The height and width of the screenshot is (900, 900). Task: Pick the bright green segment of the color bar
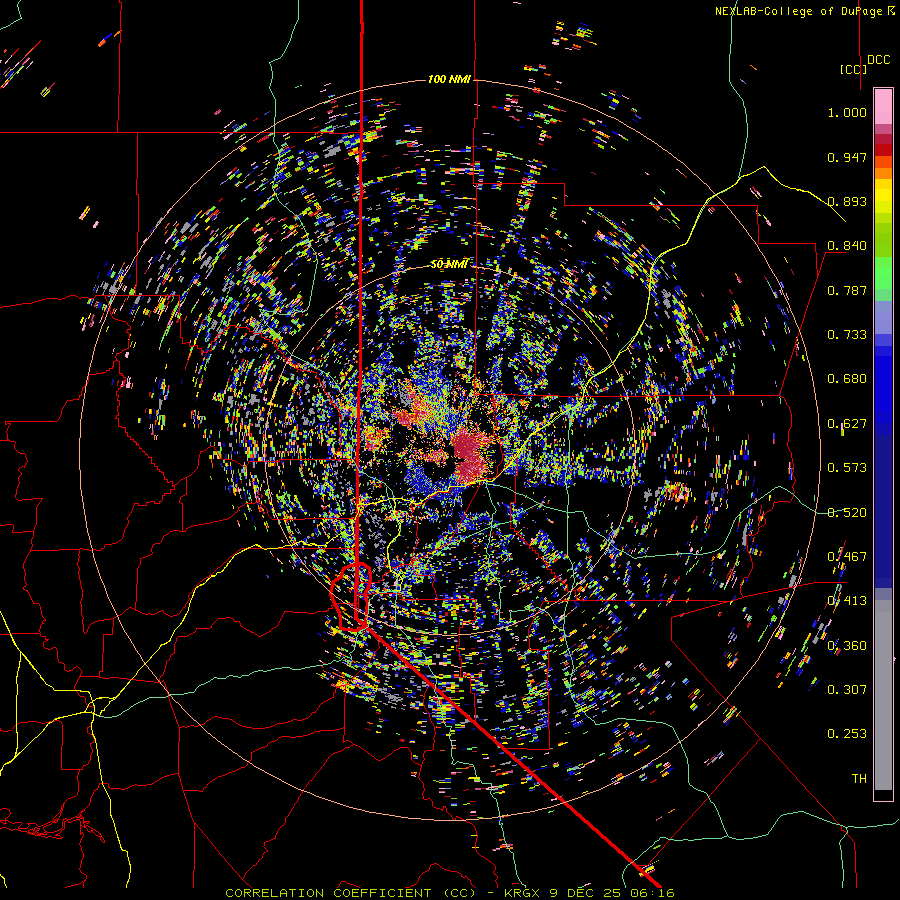pos(883,273)
